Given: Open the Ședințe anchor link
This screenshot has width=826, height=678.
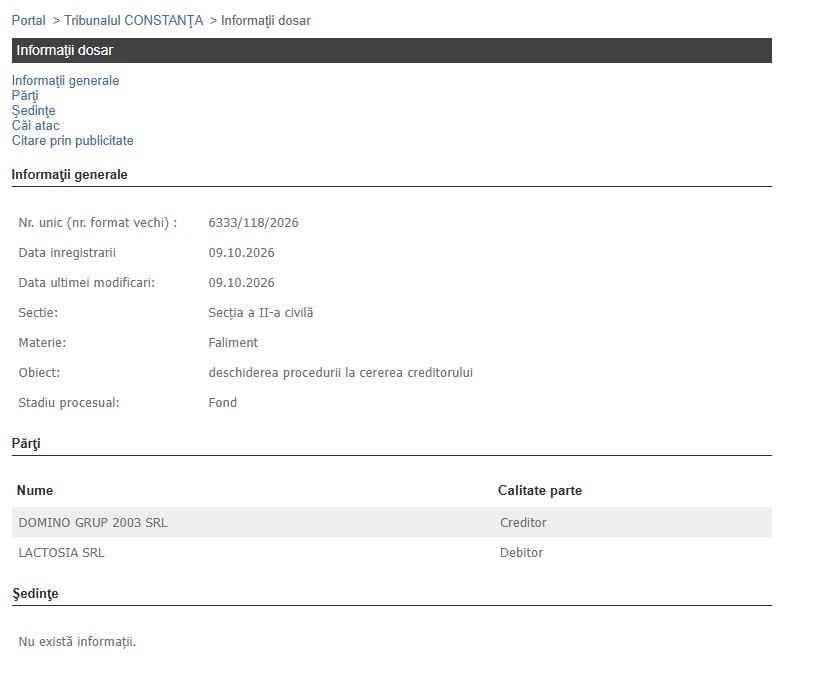Looking at the screenshot, I should tap(33, 111).
